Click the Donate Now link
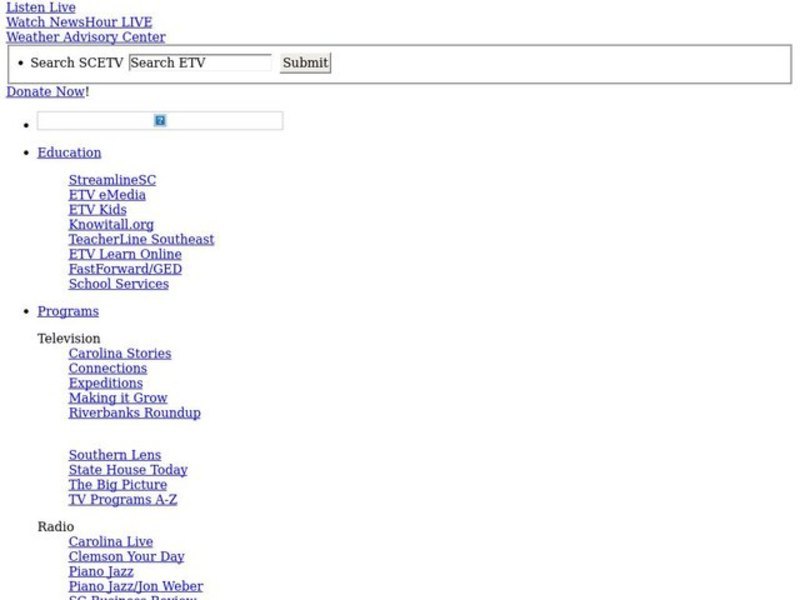Viewport: 800px width, 600px height. [x=45, y=91]
